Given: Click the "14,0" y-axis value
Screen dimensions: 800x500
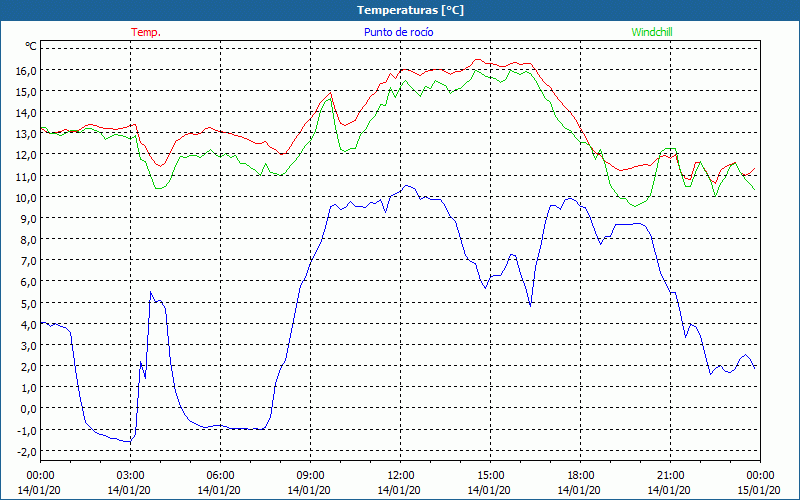Looking at the screenshot, I should 27,113.
